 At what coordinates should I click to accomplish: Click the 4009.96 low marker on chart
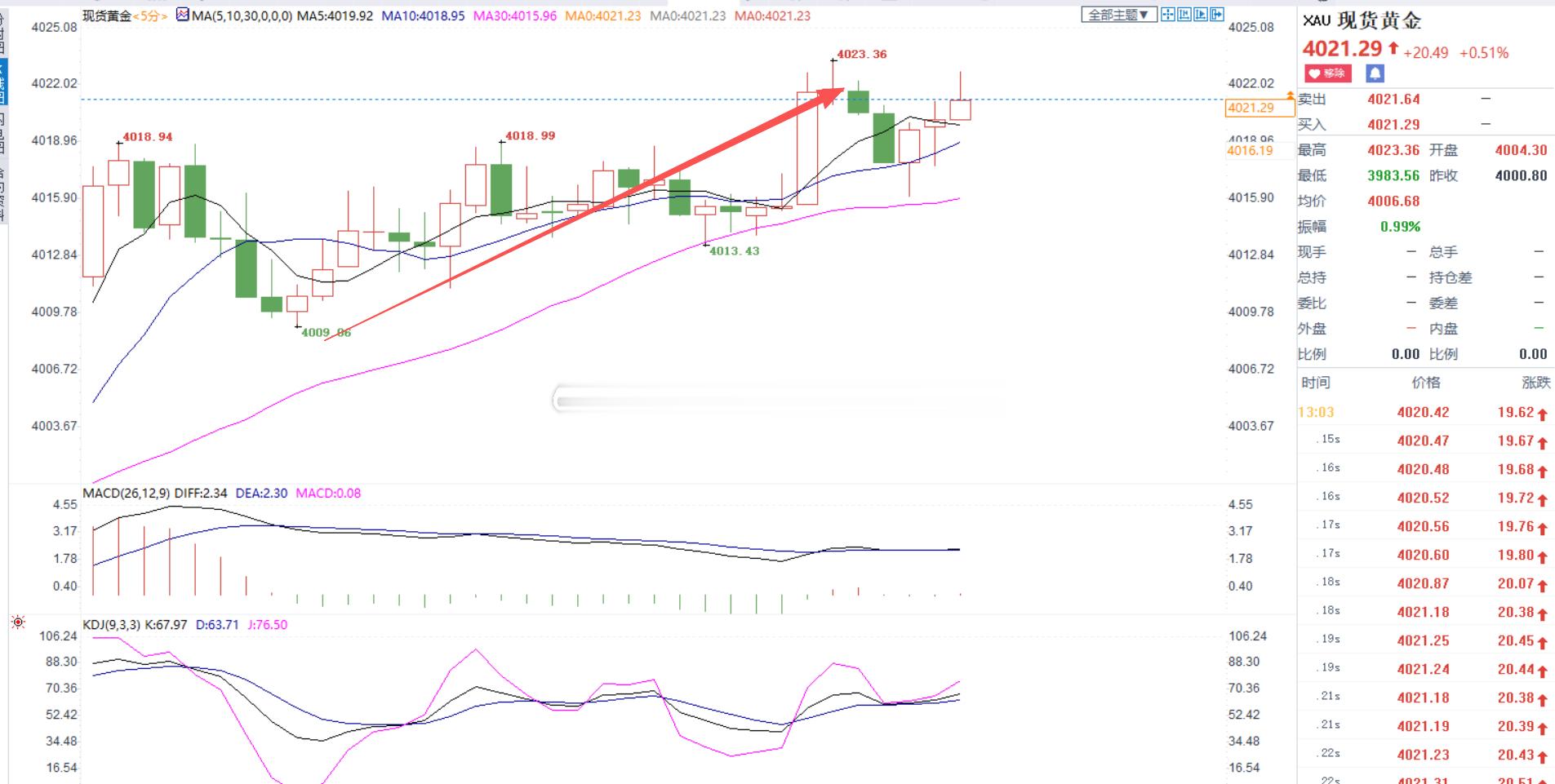(326, 333)
